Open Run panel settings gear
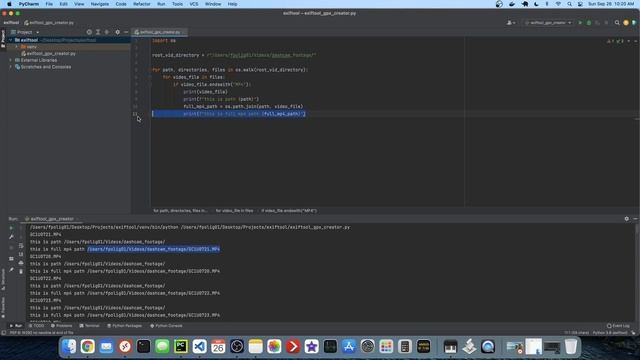The height and width of the screenshot is (360, 640). tap(627, 219)
